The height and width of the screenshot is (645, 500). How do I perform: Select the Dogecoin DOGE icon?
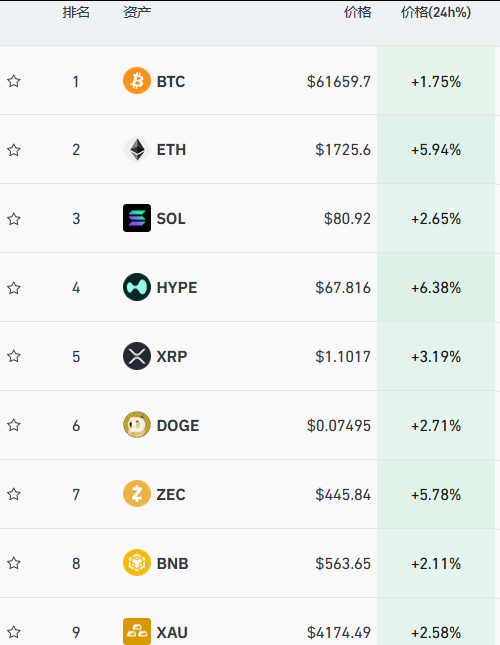137,425
